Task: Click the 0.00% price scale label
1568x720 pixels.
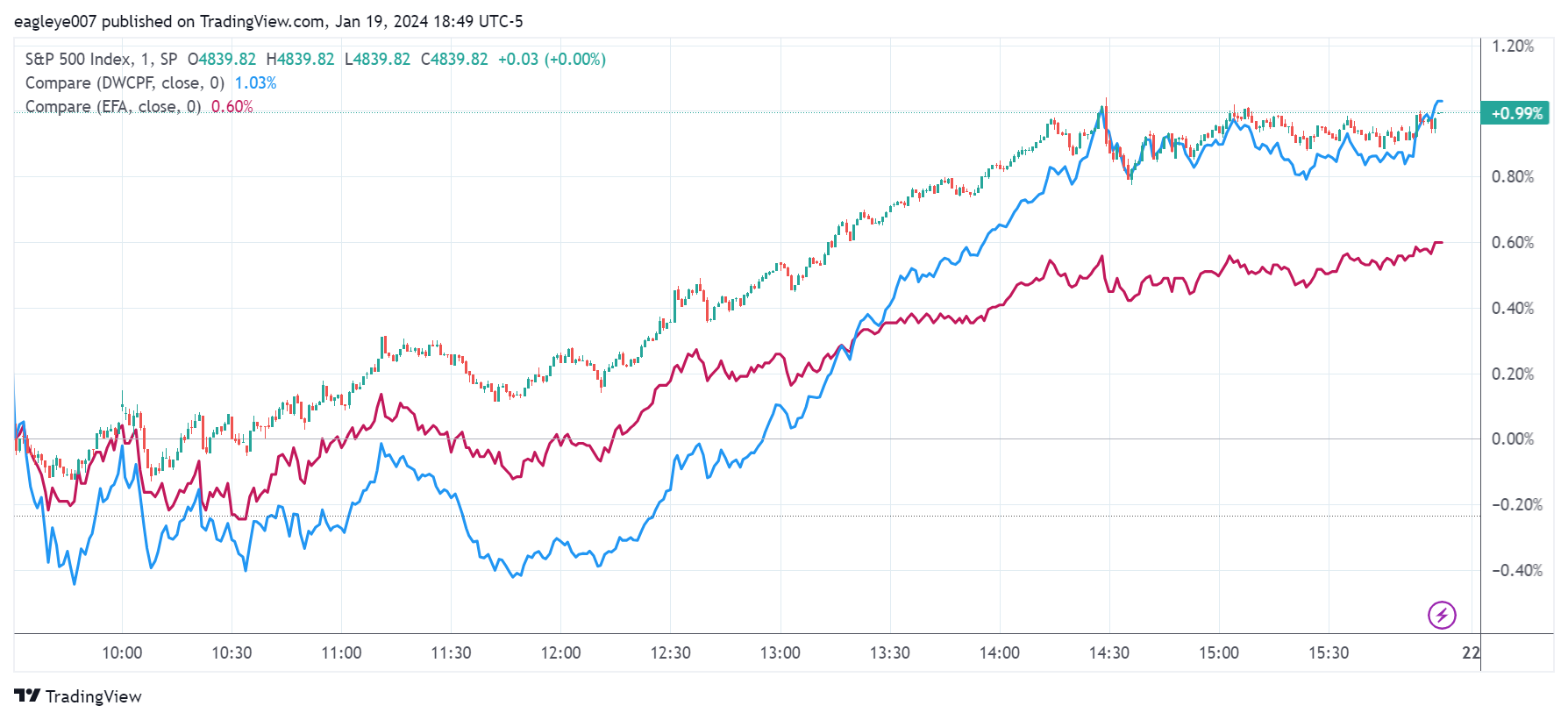Action: pyautogui.click(x=1513, y=439)
